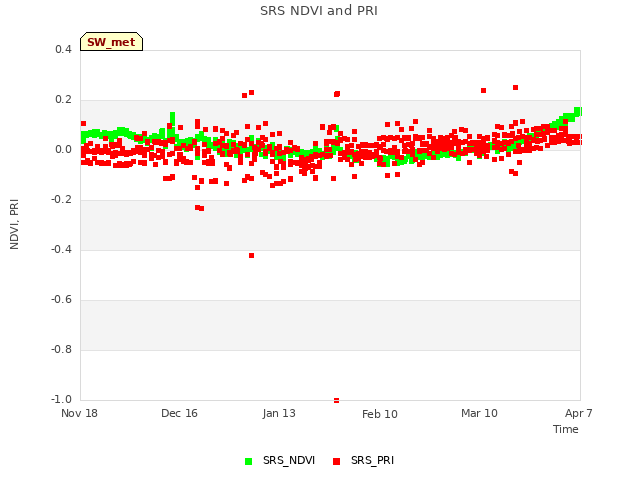Select the Dec 16 x-axis label
Image resolution: width=640 pixels, height=480 pixels.
click(179, 413)
